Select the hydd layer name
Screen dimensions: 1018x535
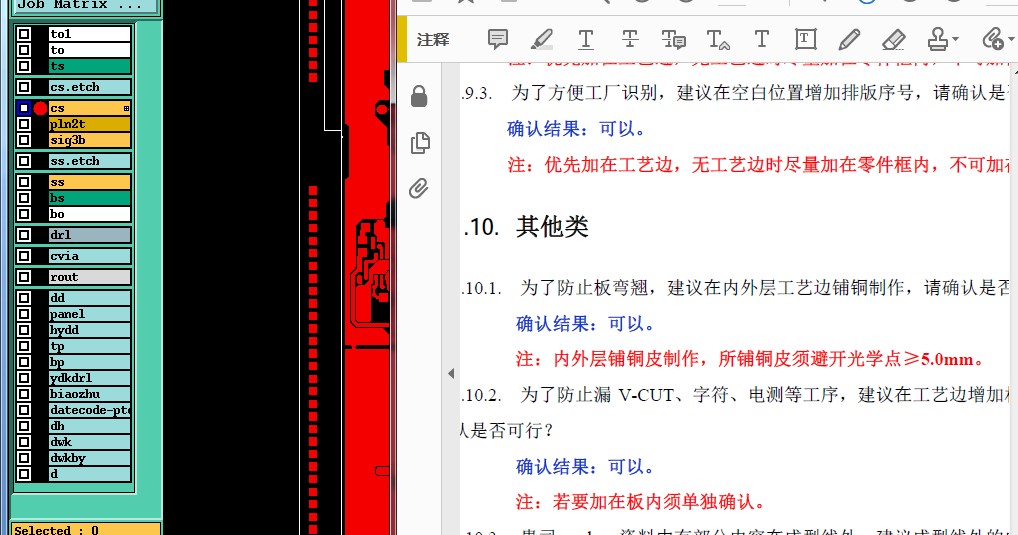[90, 330]
